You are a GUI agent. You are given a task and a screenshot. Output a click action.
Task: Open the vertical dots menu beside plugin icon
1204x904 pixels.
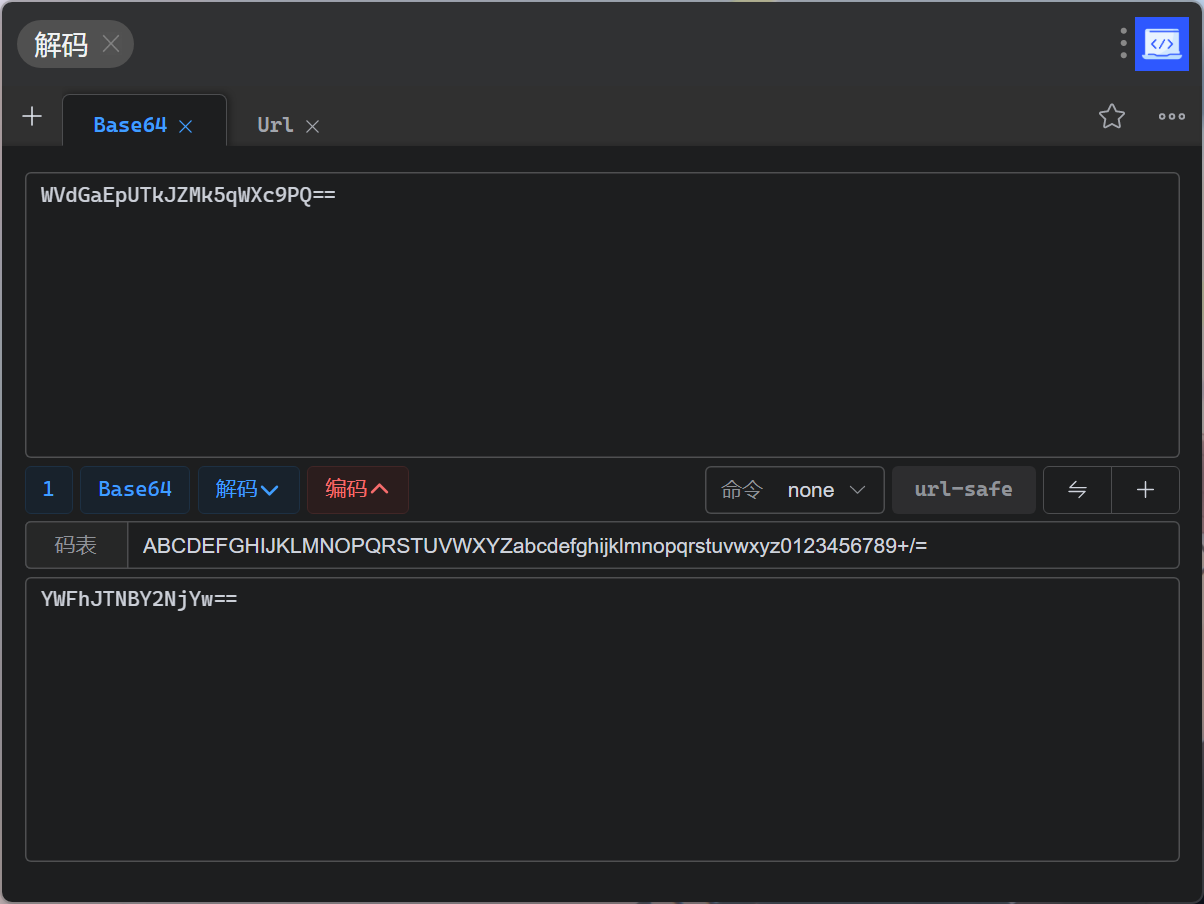click(1124, 44)
